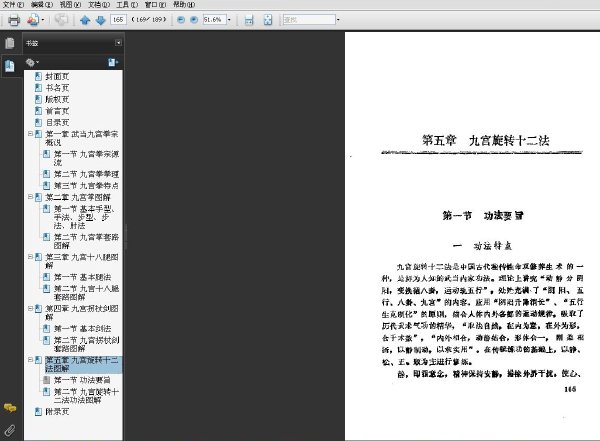Collapse the 第四章 bookmark node

coord(30,308)
